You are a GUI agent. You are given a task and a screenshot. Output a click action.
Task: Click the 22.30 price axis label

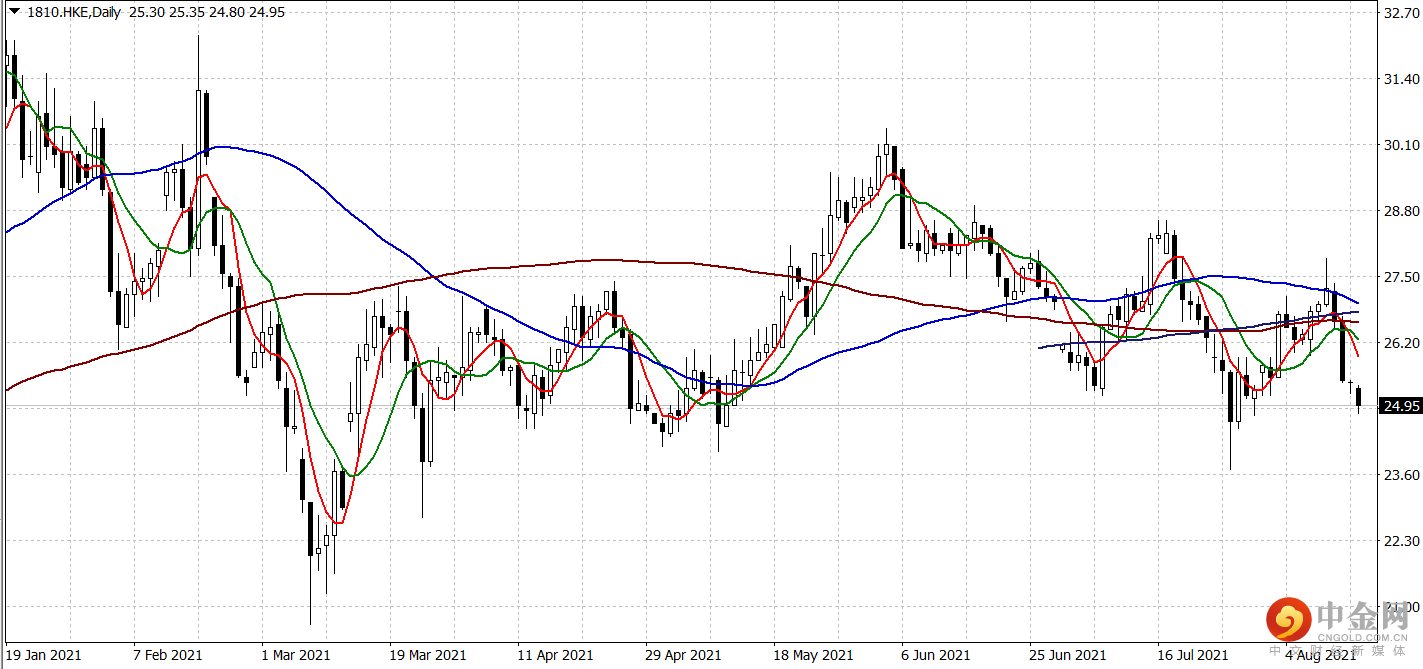[x=1400, y=541]
